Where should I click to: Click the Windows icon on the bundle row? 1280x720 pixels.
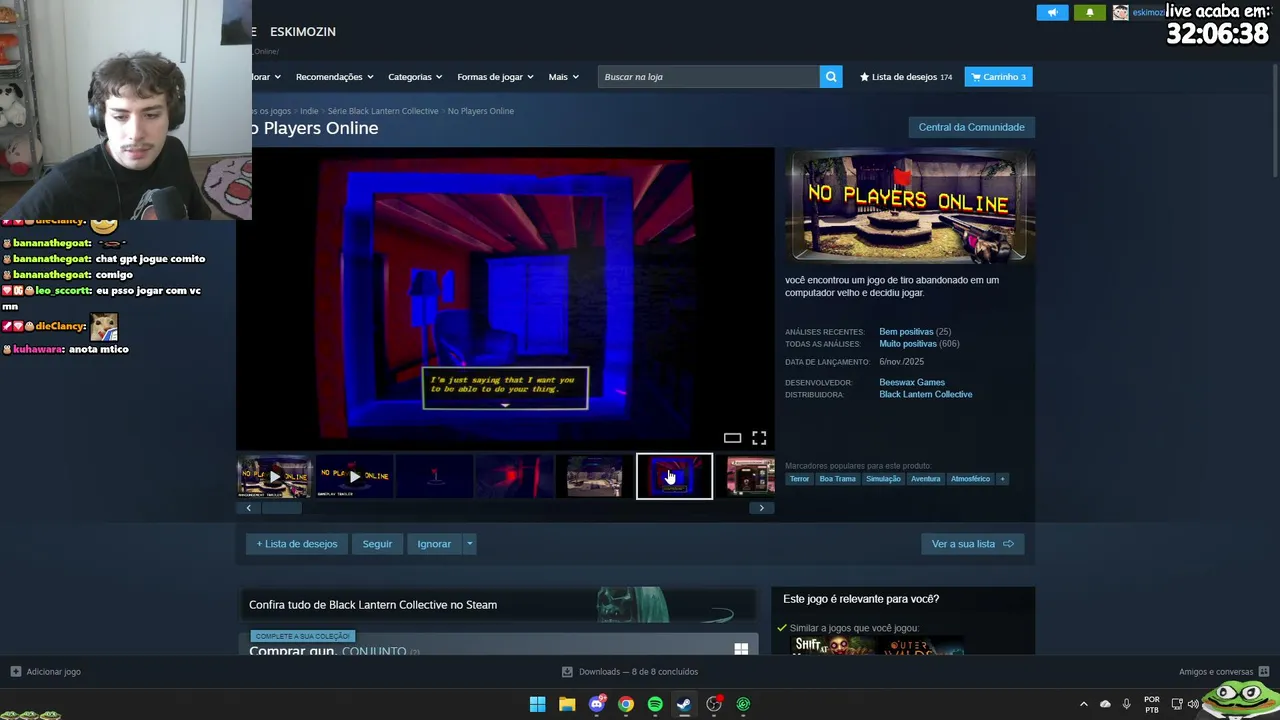[x=741, y=649]
